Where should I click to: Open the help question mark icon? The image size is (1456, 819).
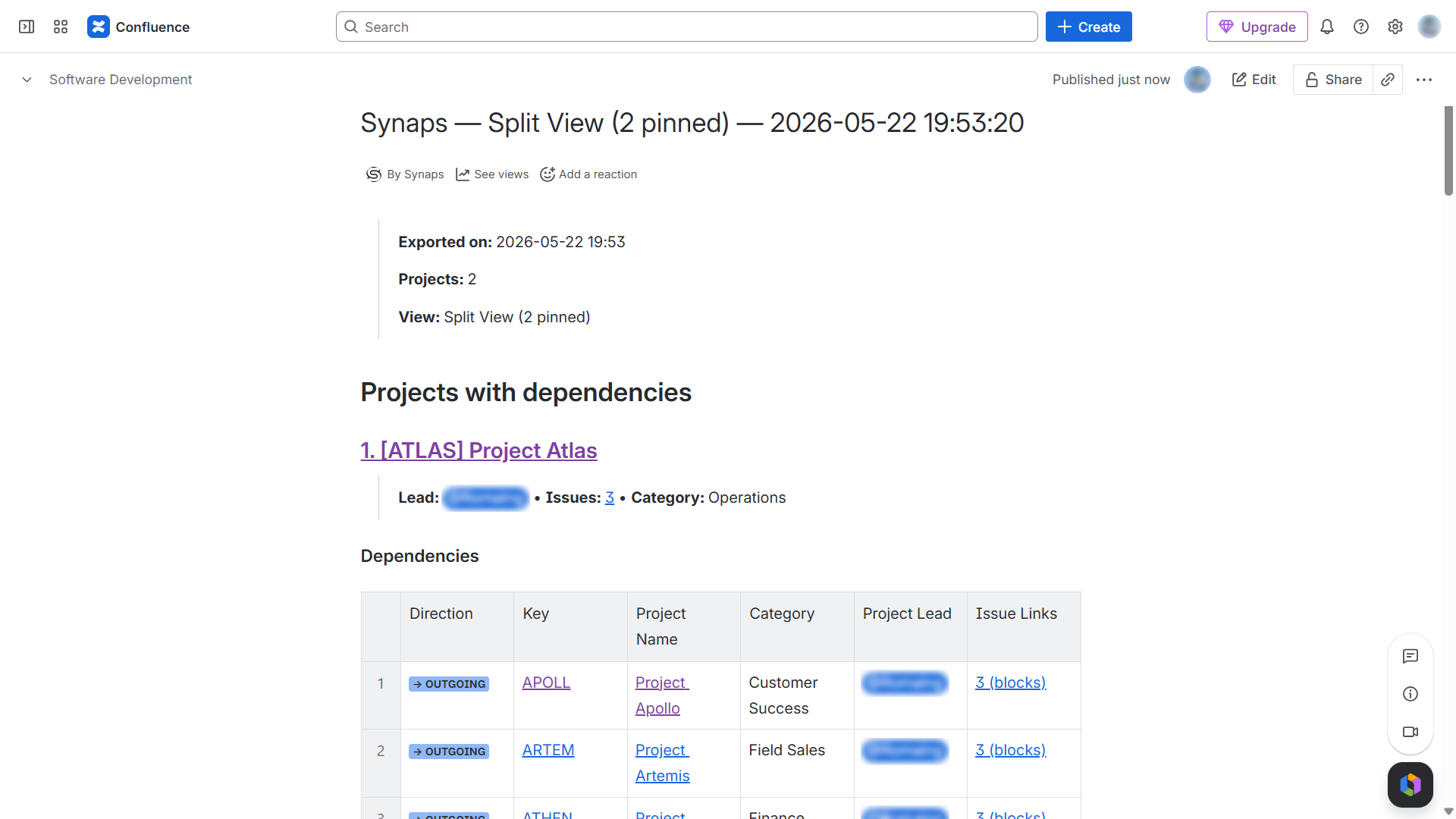[x=1361, y=27]
